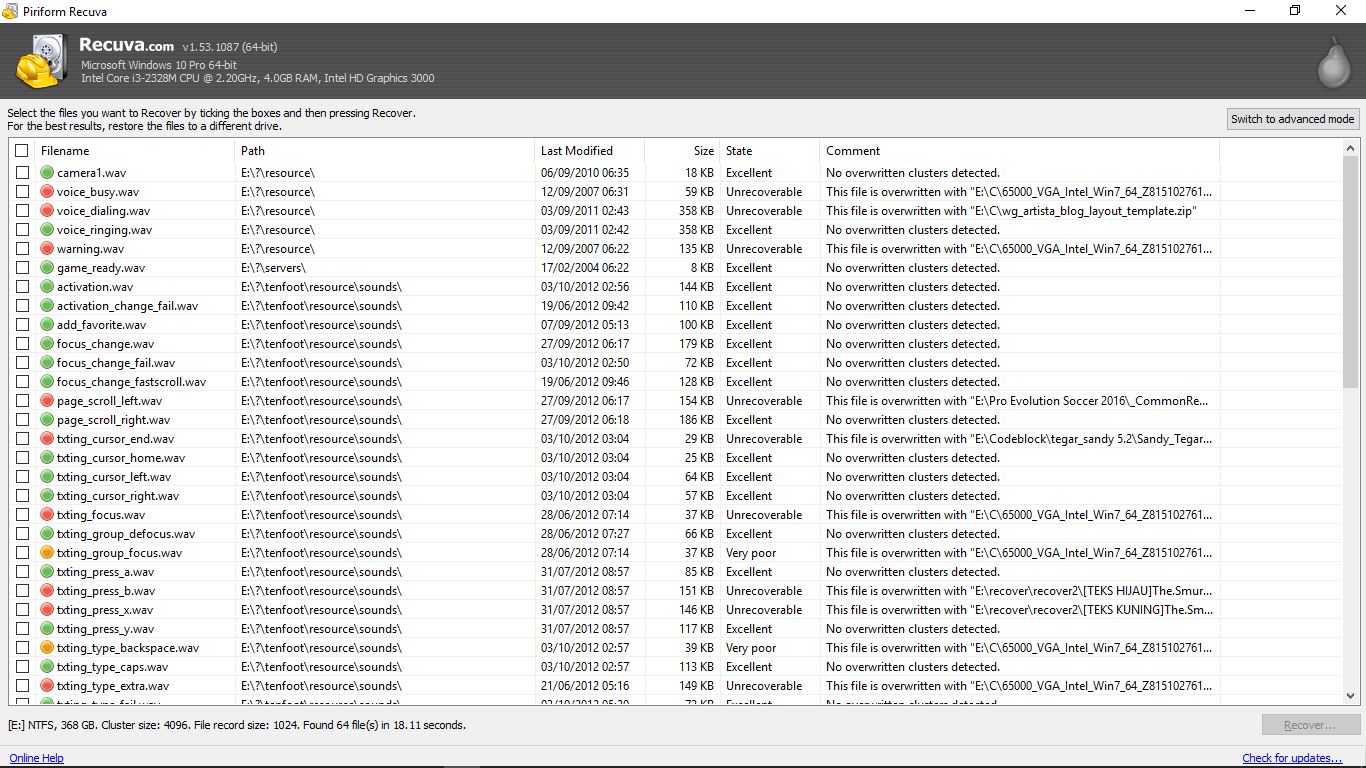The image size is (1366, 768).
Task: Click the red status icon for txting_type_extra.wav
Action: pos(47,686)
